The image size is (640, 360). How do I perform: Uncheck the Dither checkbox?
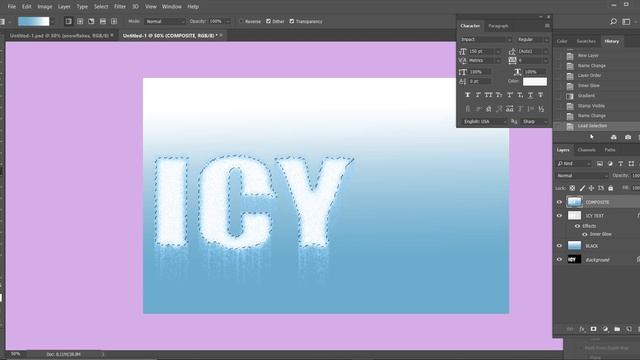pyautogui.click(x=268, y=21)
